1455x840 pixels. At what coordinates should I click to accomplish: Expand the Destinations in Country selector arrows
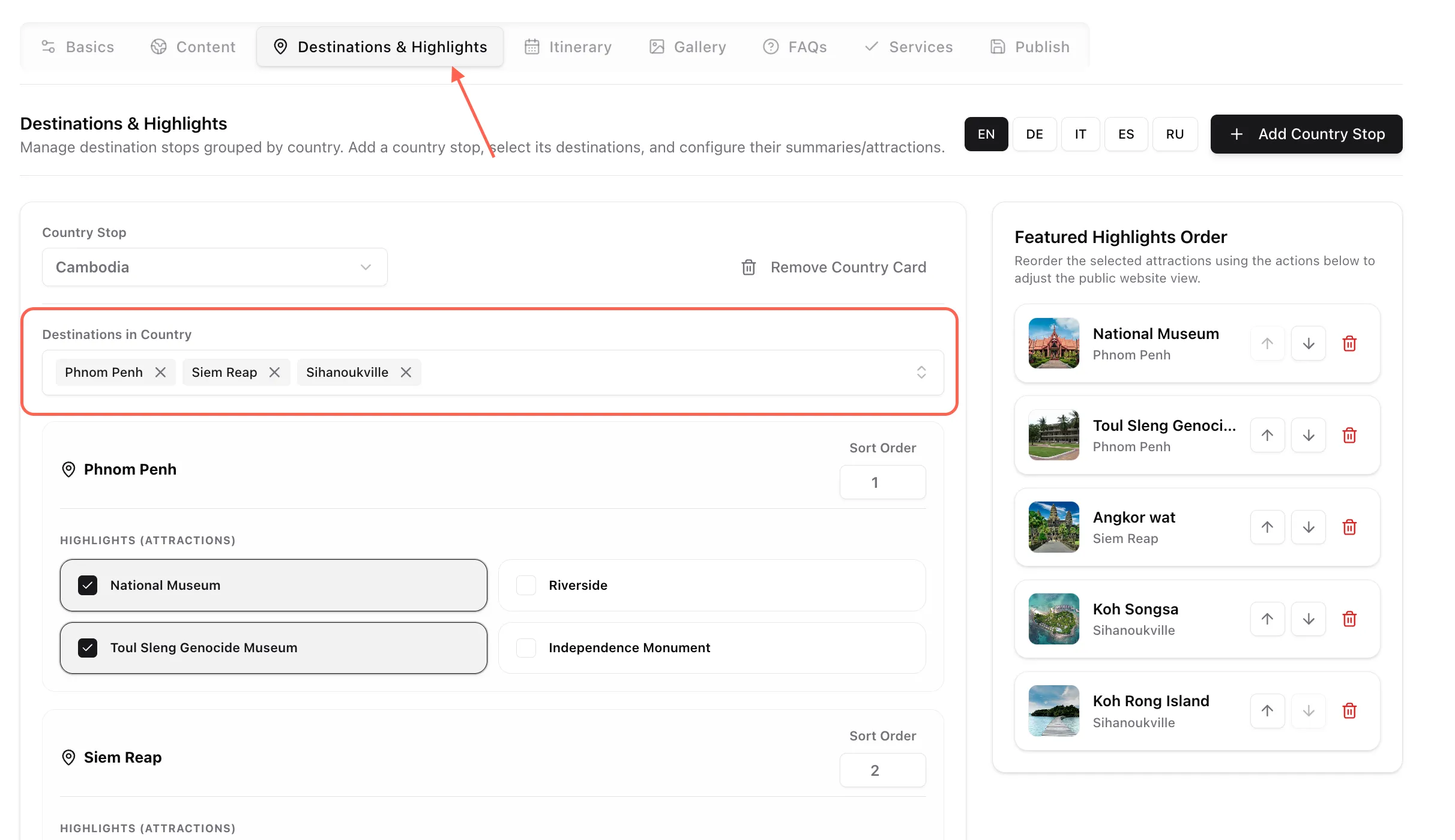point(921,372)
